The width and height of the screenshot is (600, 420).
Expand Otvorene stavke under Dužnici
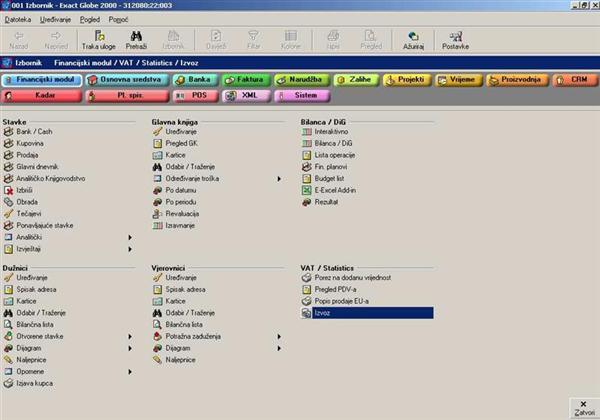coord(130,336)
